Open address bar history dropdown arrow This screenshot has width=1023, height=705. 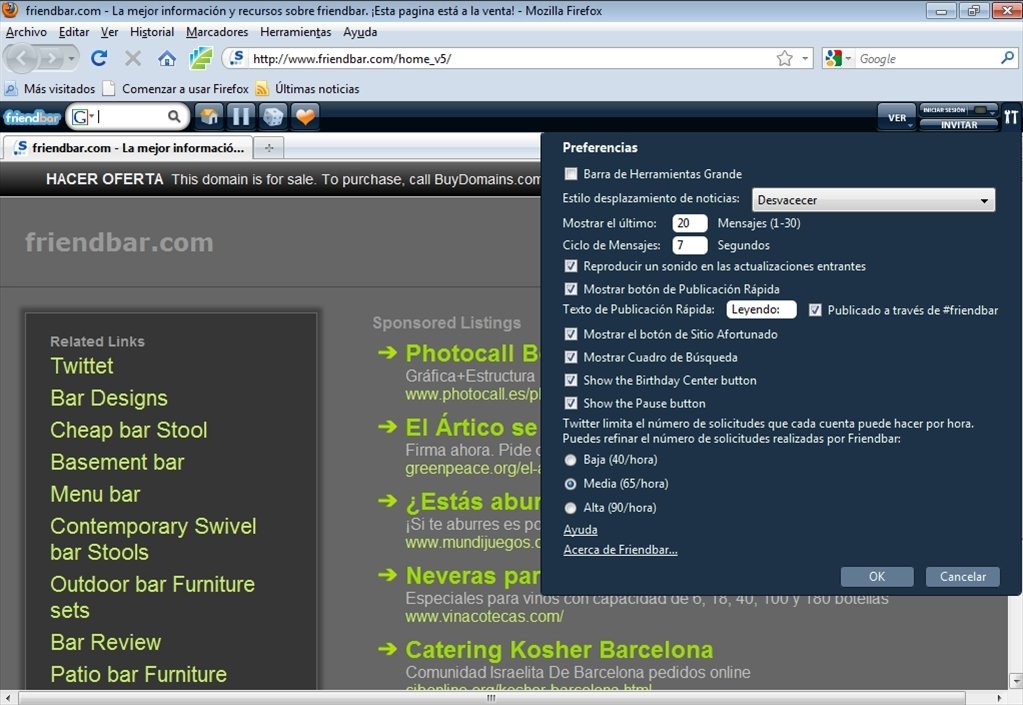pyautogui.click(x=805, y=59)
